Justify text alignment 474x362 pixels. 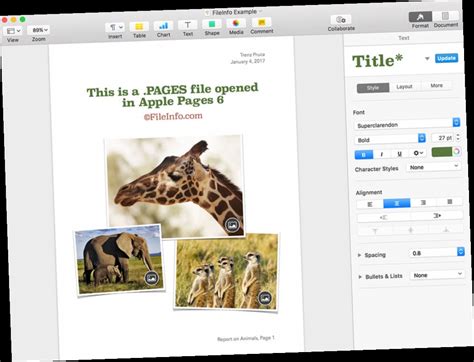point(449,202)
